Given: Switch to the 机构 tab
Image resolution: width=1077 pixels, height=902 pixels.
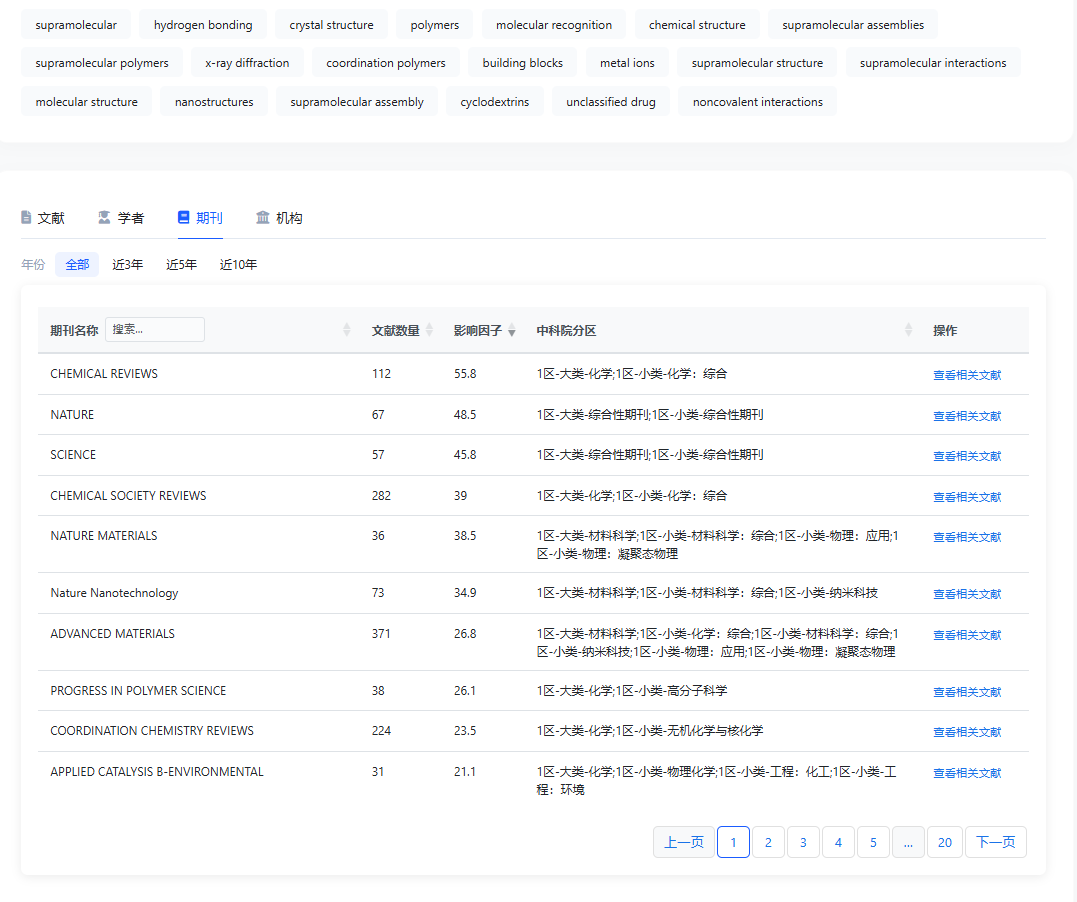Looking at the screenshot, I should click(x=289, y=218).
